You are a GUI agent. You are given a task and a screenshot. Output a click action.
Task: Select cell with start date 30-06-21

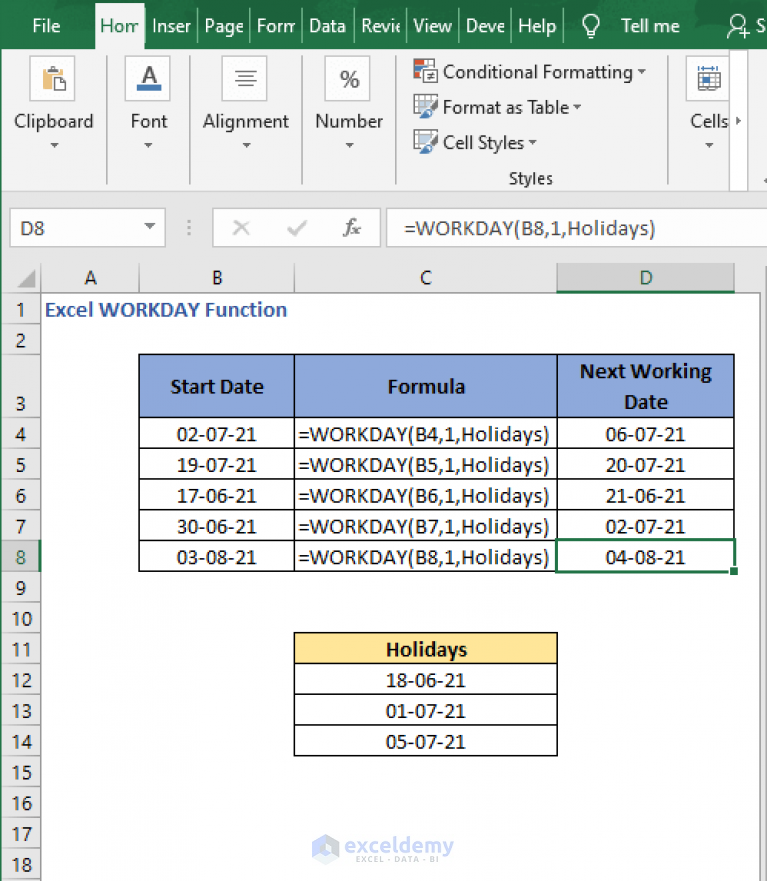217,526
